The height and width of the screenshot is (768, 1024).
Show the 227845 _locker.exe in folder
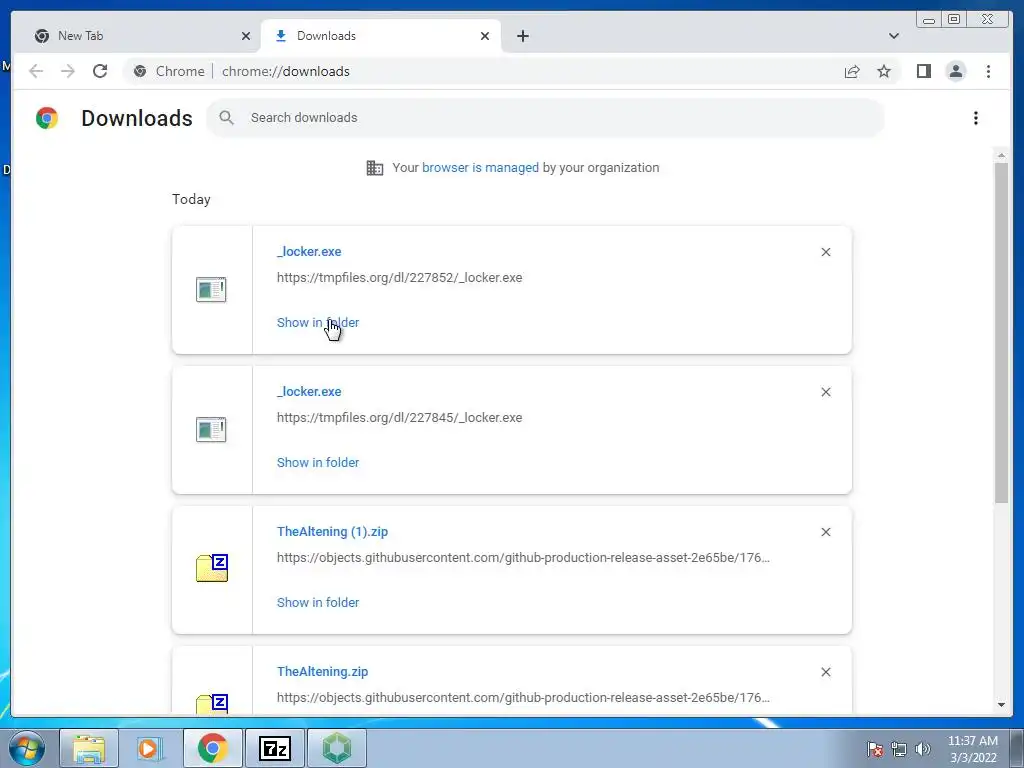coord(318,462)
